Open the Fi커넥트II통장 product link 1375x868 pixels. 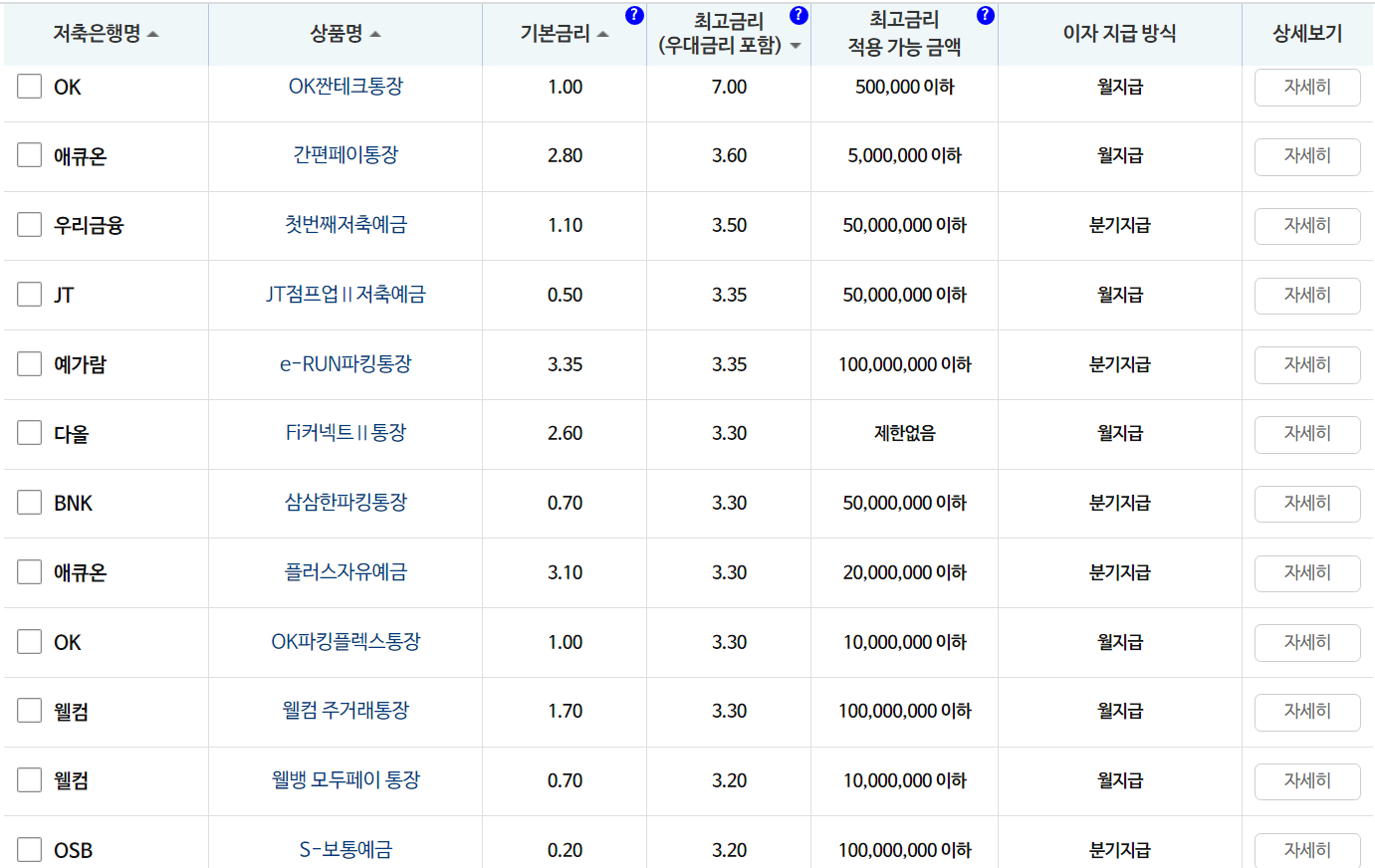pos(345,433)
